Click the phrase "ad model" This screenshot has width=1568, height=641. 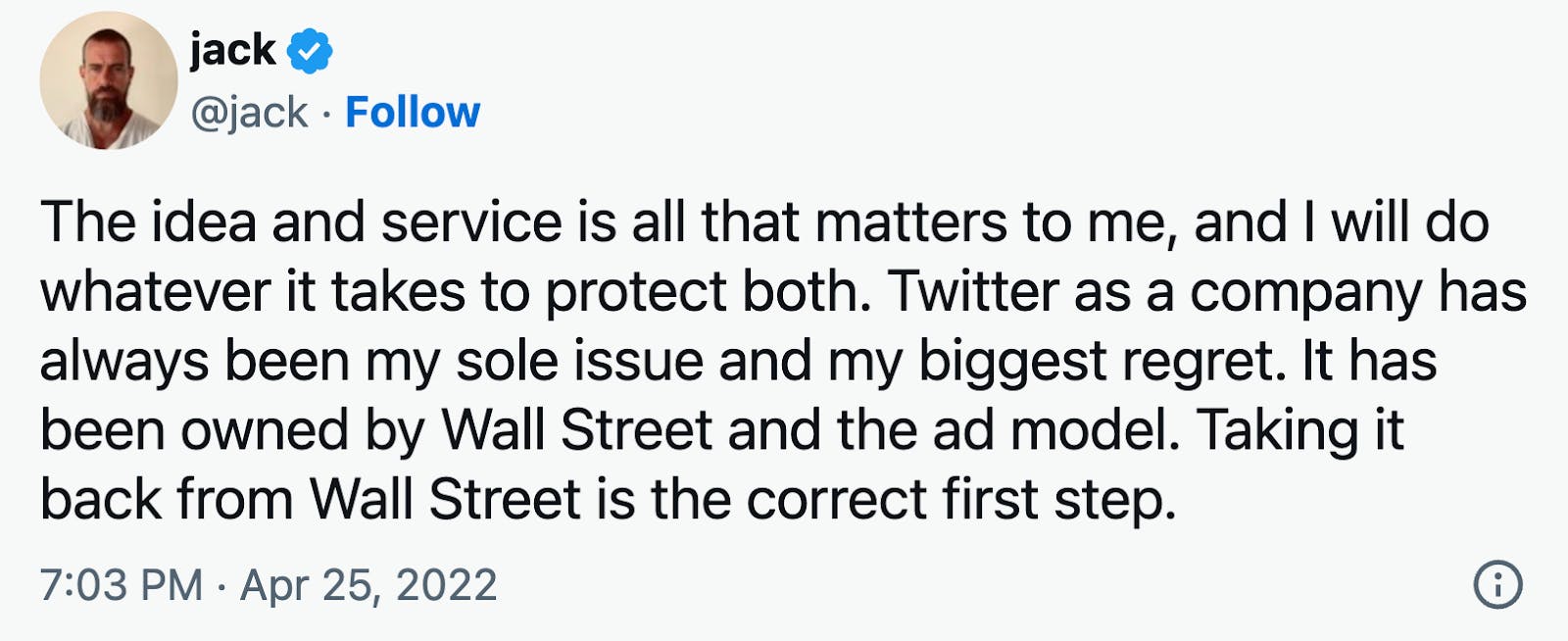tap(1054, 431)
